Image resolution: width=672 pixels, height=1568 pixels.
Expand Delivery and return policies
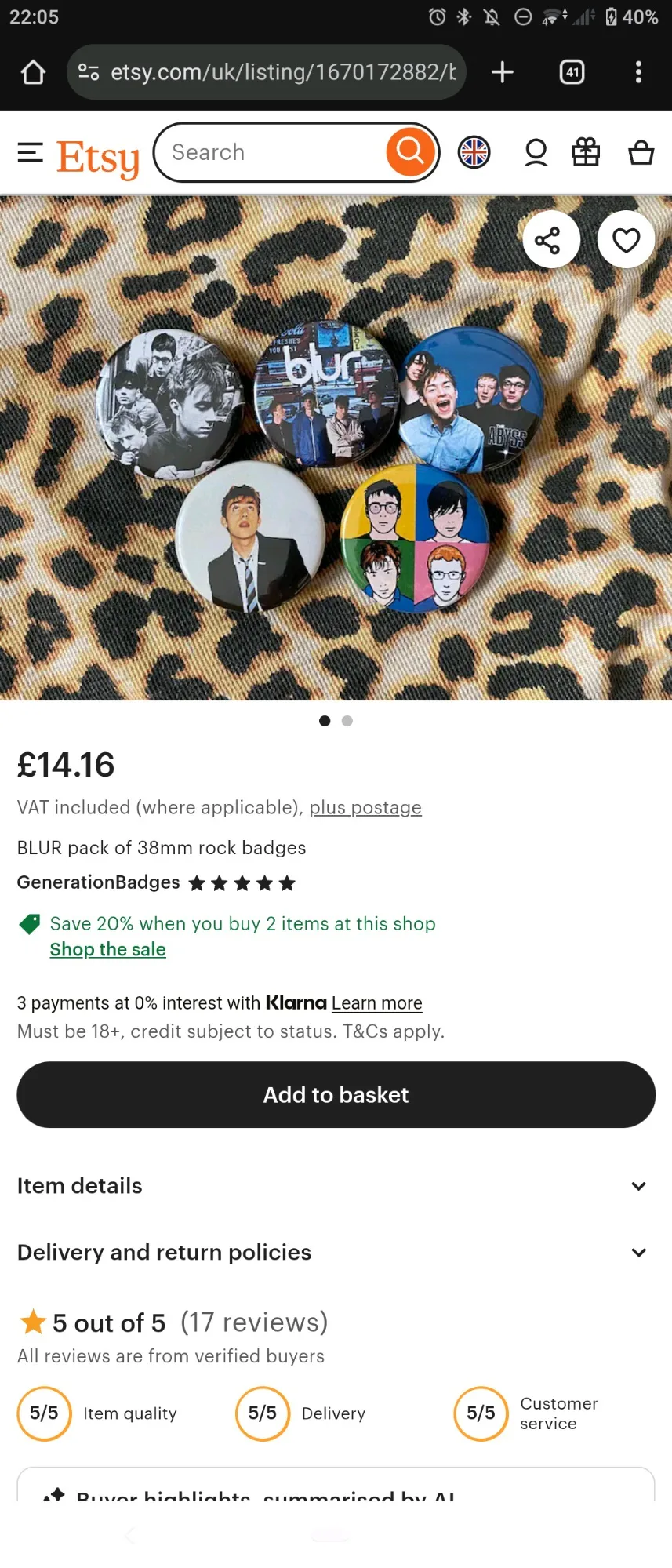pos(336,1252)
